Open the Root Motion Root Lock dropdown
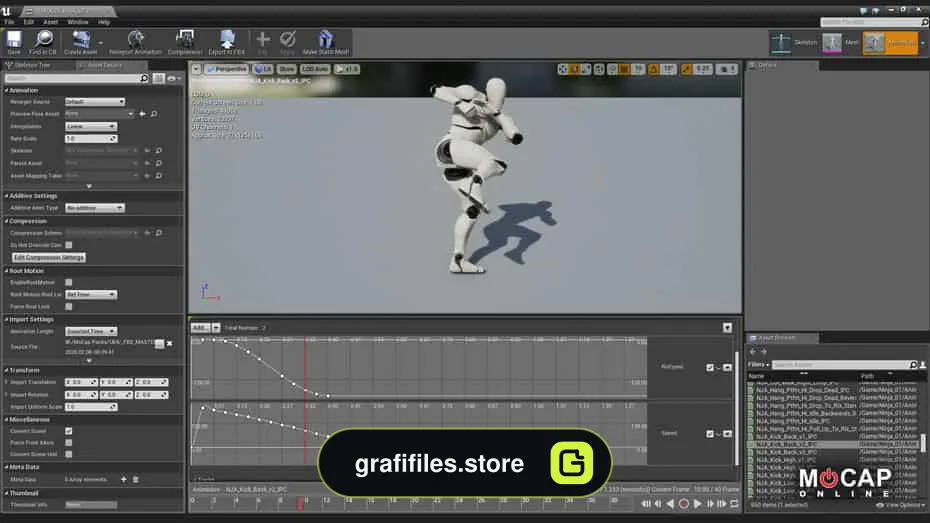Screen dimensions: 930x523 pos(91,295)
